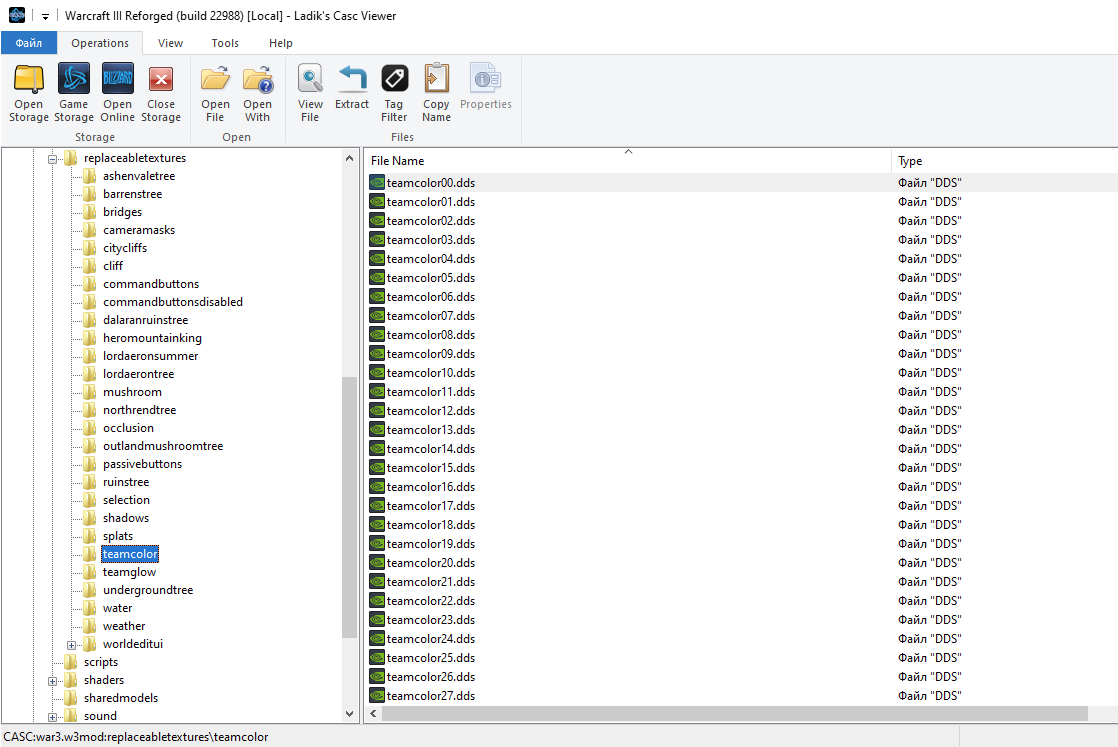Select the teamcolor folder in tree
Image resolution: width=1118 pixels, height=747 pixels.
[x=130, y=554]
